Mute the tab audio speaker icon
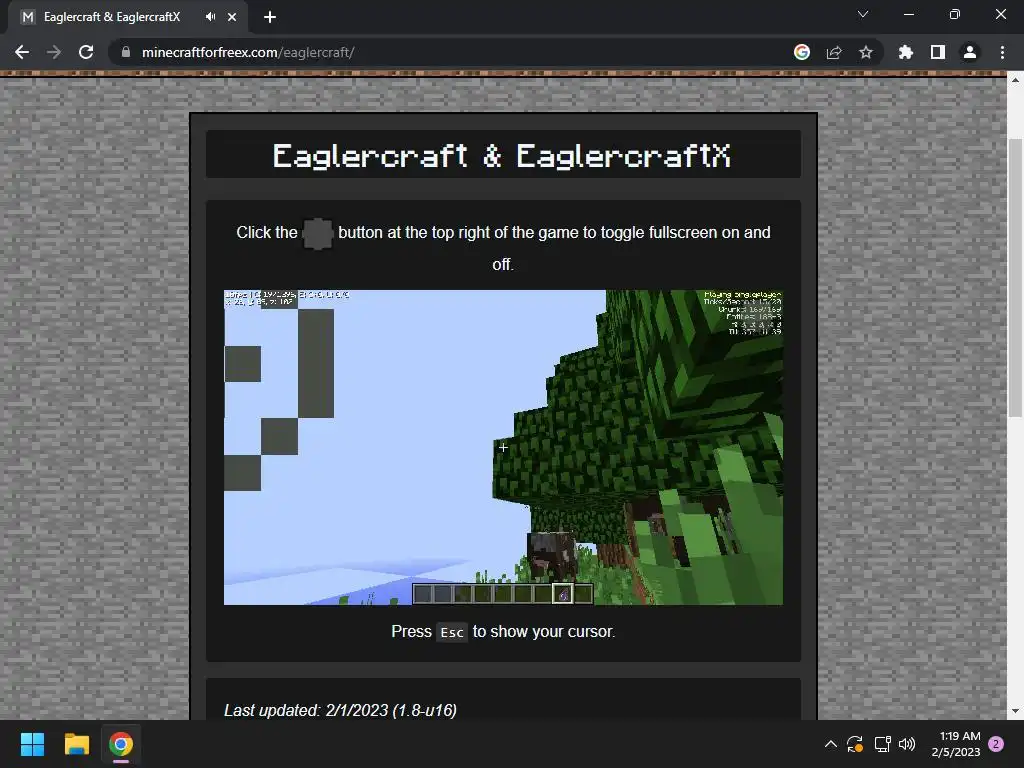The image size is (1024, 768). click(x=210, y=17)
